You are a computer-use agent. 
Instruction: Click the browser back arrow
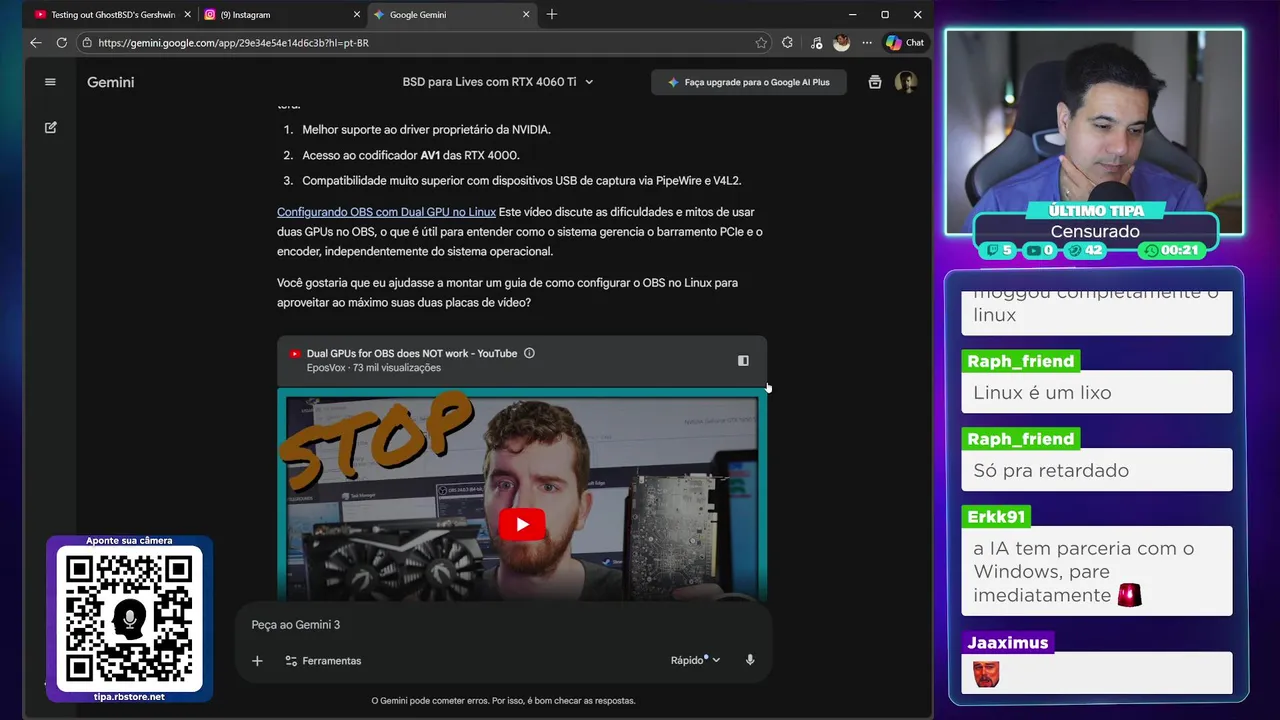point(36,43)
